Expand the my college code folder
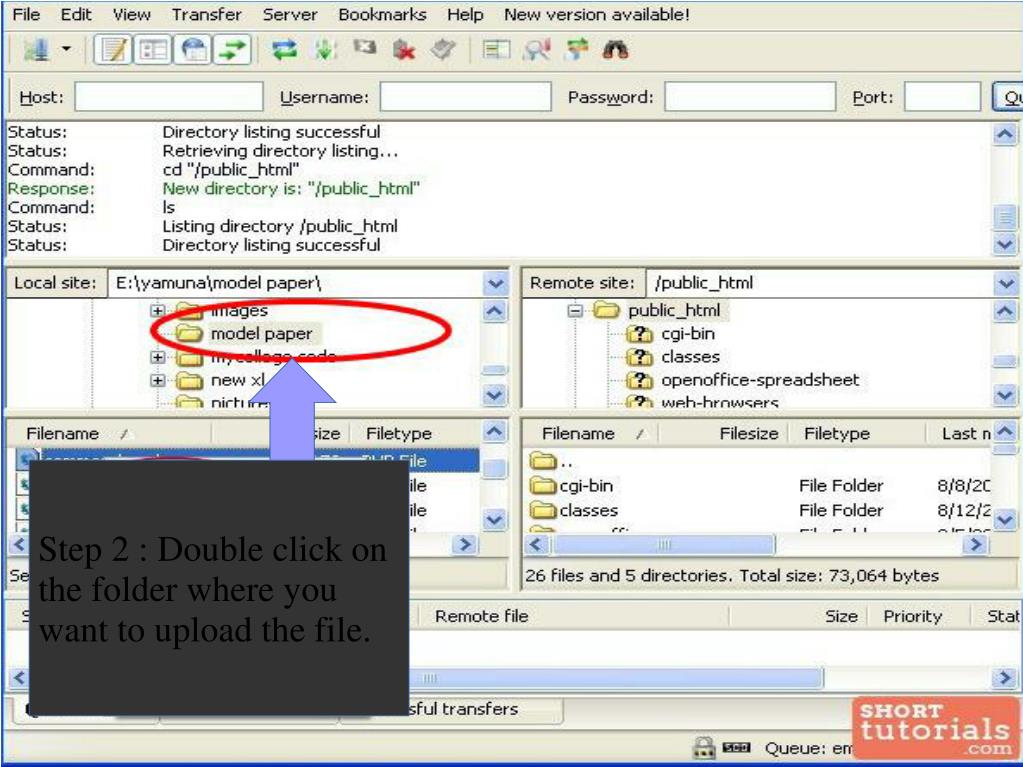1023x767 pixels. tap(157, 357)
